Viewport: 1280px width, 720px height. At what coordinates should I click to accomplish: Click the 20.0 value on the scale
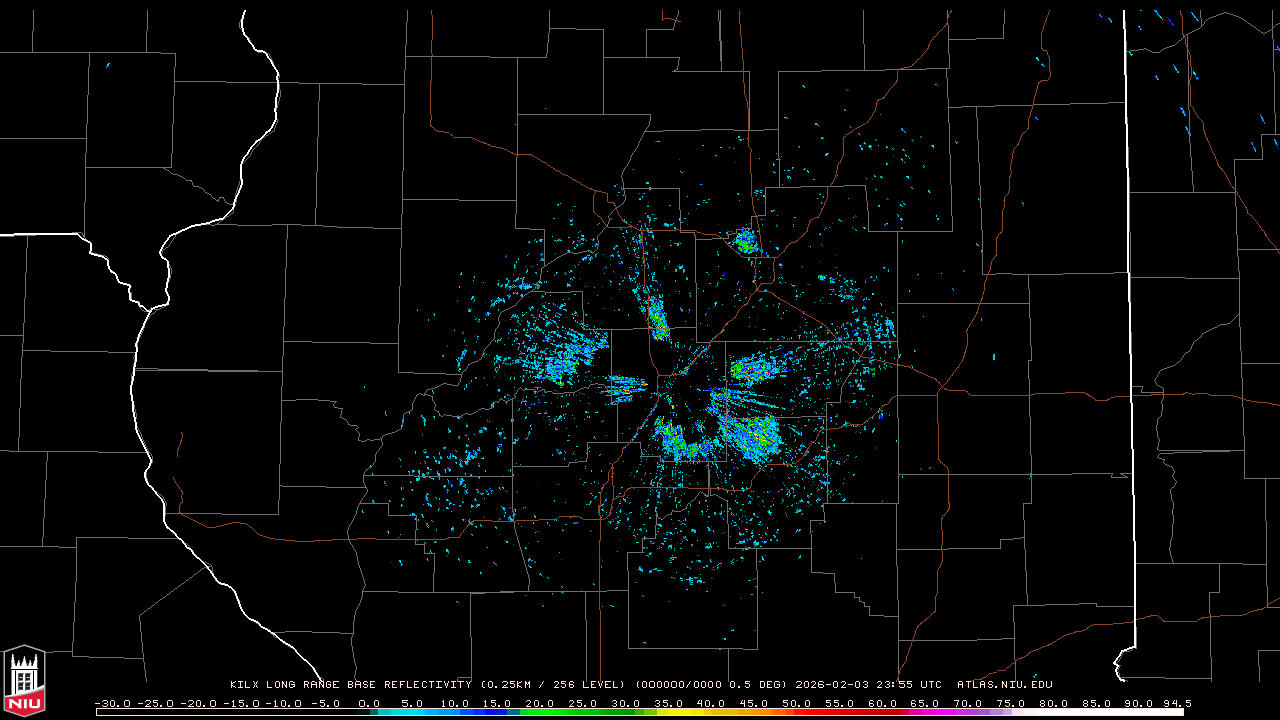(540, 703)
